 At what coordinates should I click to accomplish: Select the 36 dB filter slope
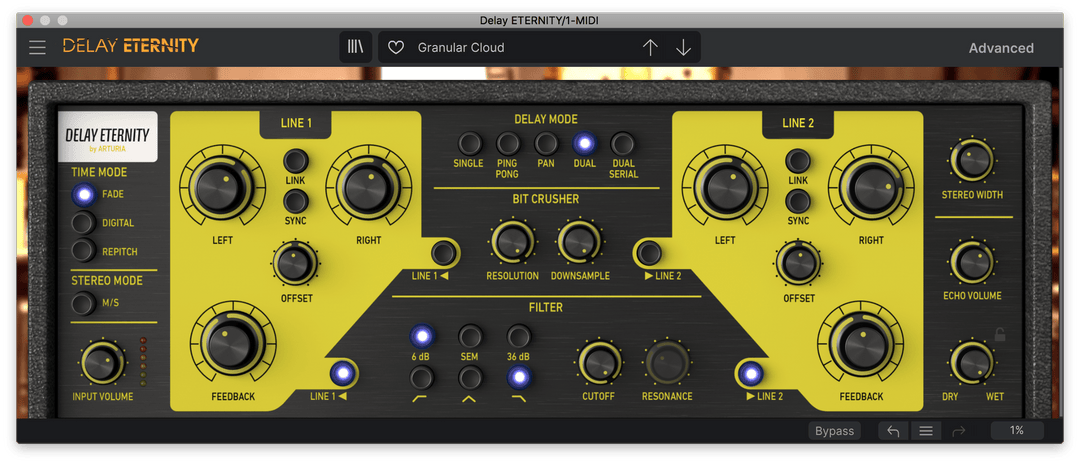pyautogui.click(x=519, y=336)
